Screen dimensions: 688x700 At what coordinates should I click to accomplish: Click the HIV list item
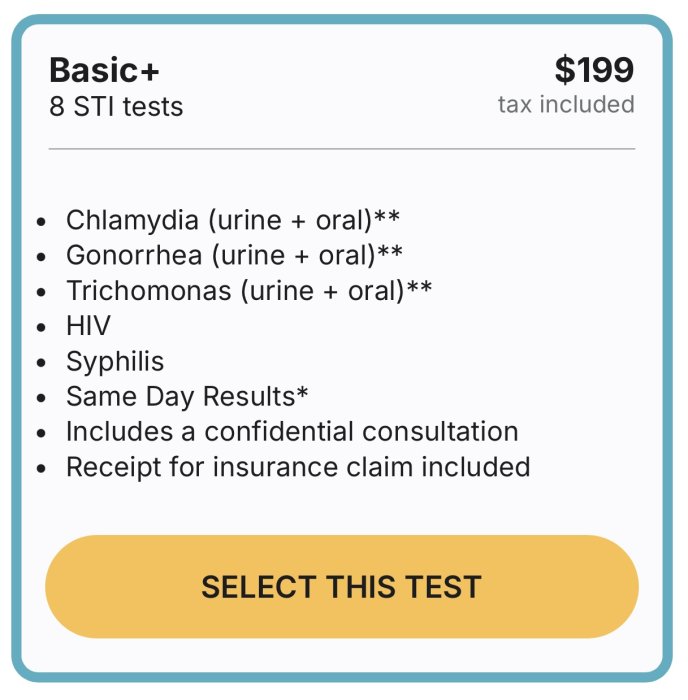coord(88,326)
